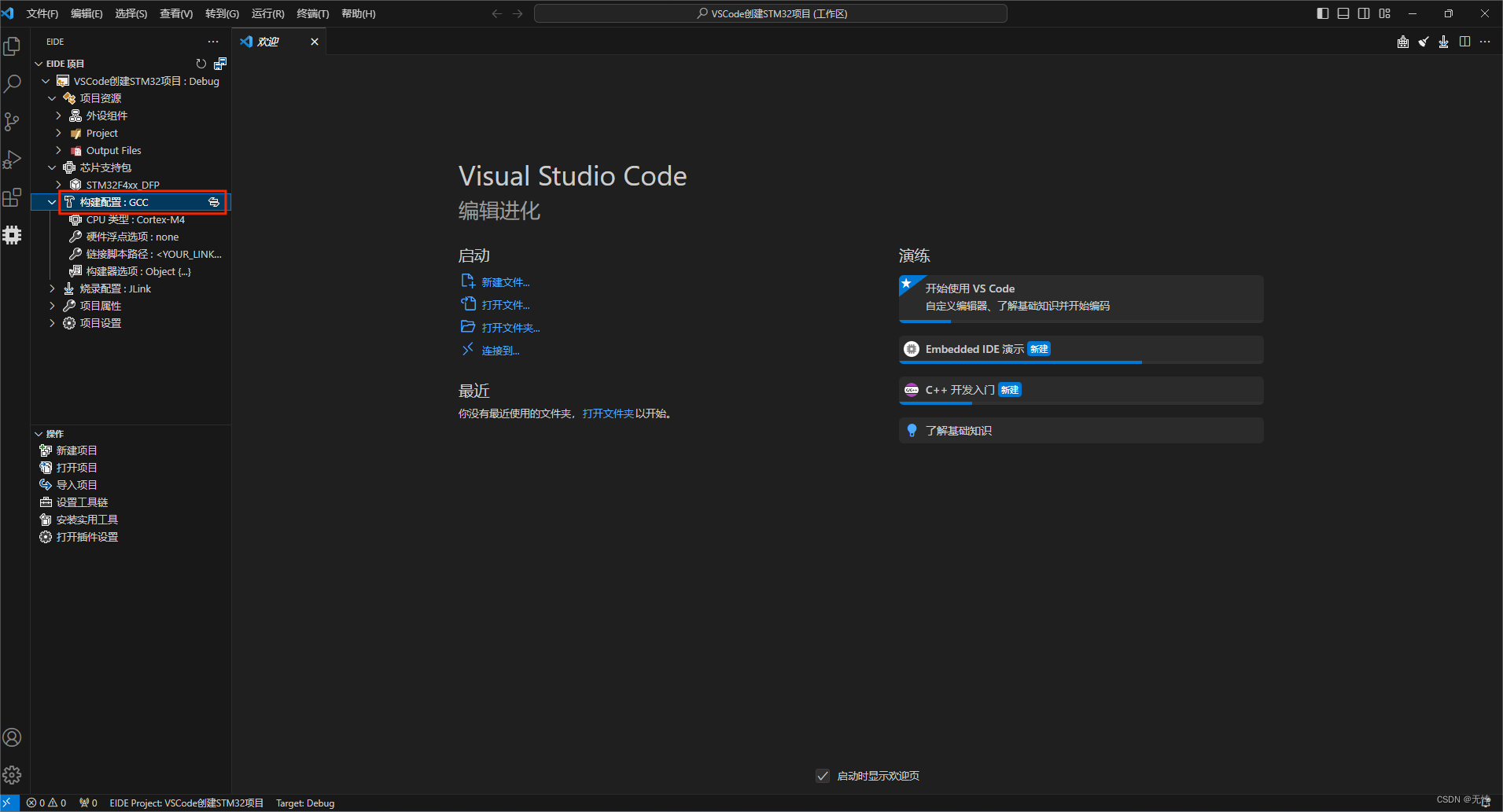Click the Flash download icon in editor toolbar

coord(1444,42)
